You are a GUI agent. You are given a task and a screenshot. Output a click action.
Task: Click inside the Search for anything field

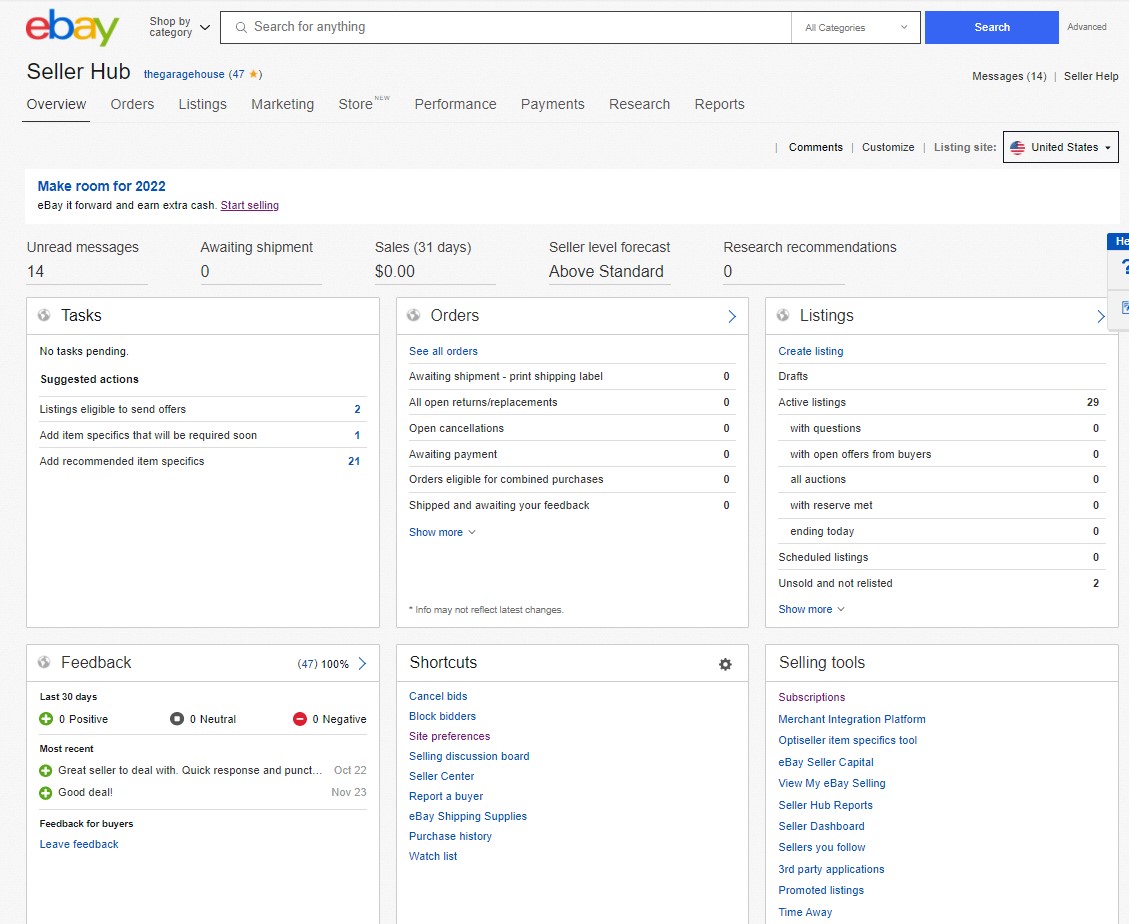(500, 27)
